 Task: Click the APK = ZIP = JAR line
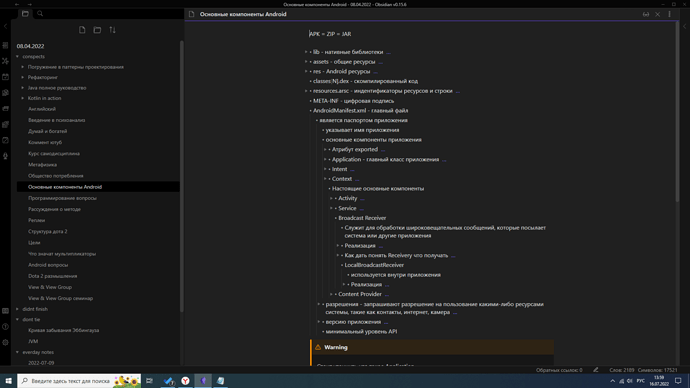click(x=330, y=34)
